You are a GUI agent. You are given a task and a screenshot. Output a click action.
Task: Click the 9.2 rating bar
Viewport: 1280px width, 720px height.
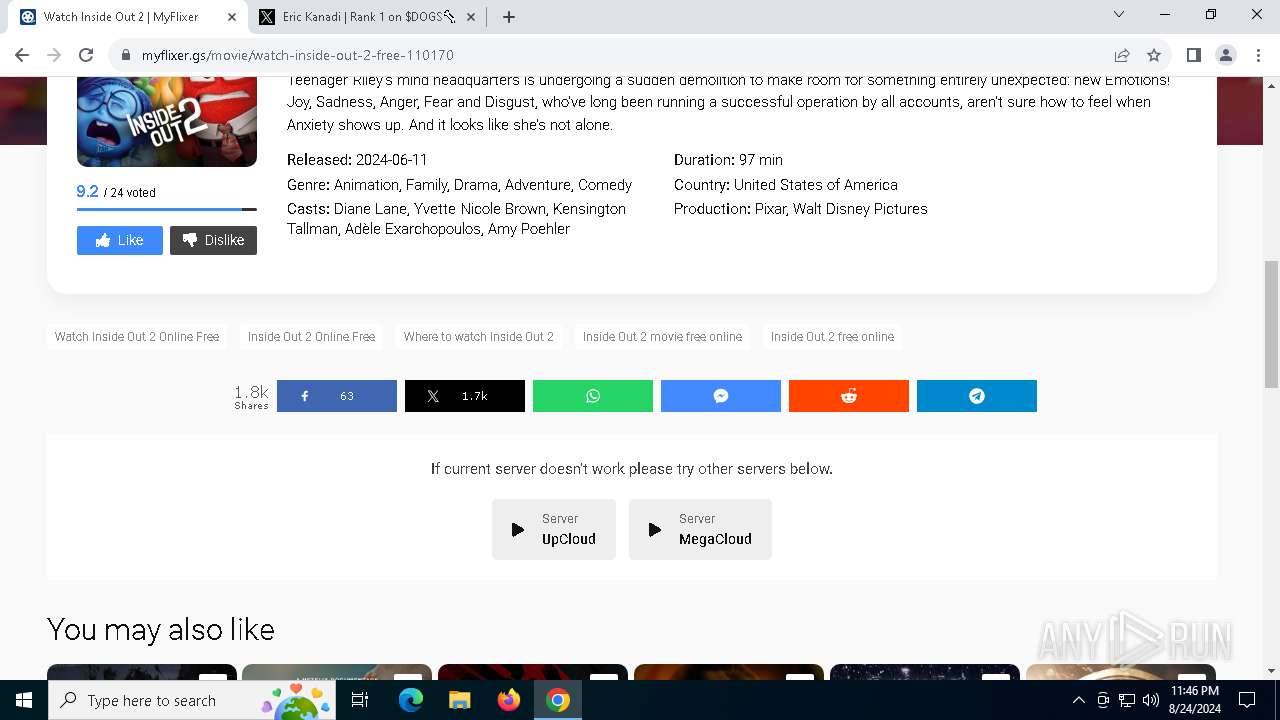[167, 209]
